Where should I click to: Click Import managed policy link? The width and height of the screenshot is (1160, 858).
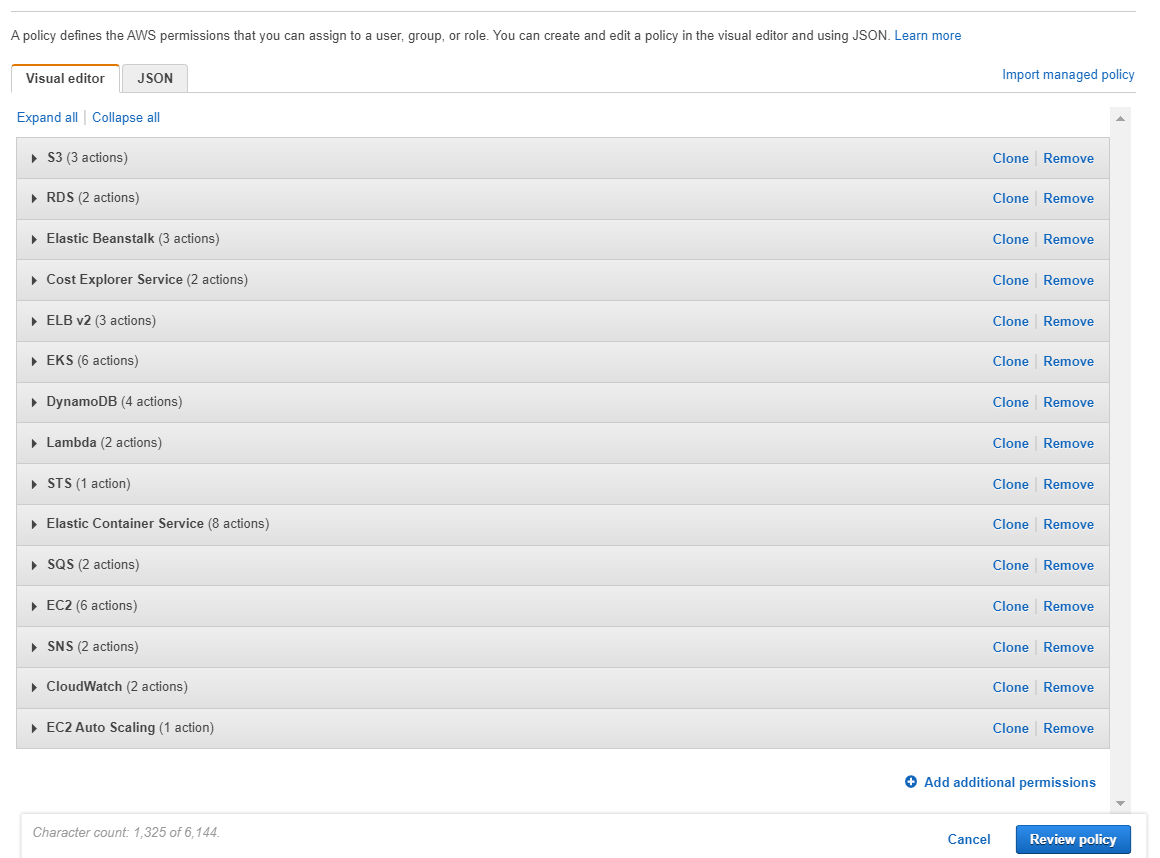pos(1068,75)
